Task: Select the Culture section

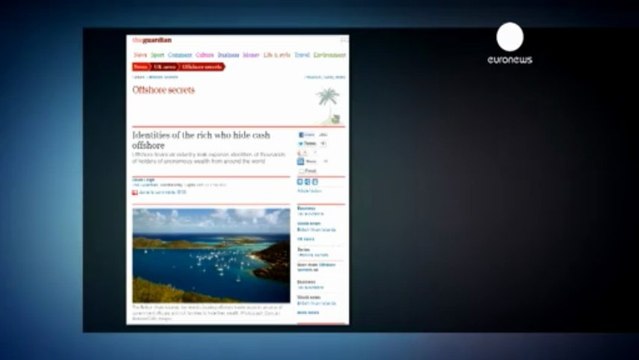Action: click(x=205, y=55)
